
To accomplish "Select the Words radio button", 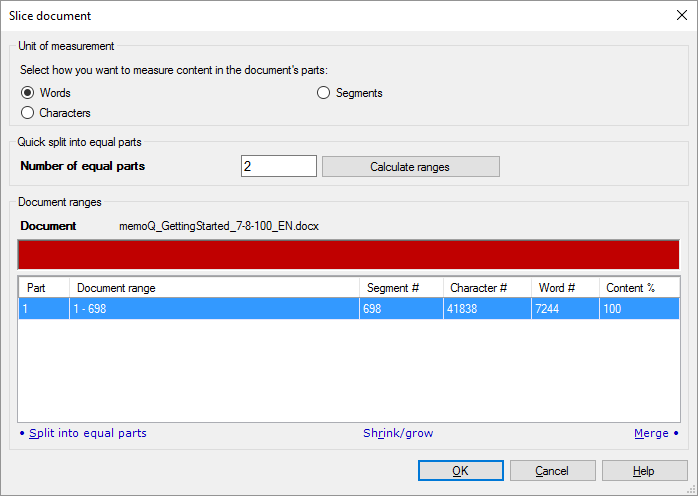I will (x=28, y=93).
